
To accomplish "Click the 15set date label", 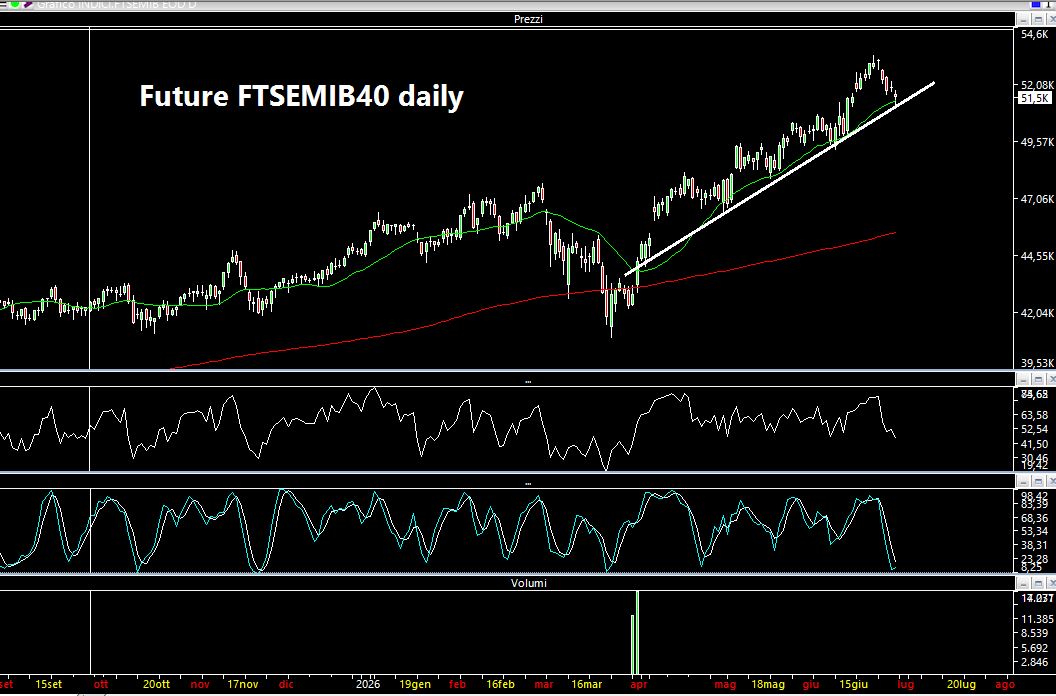I will [48, 684].
